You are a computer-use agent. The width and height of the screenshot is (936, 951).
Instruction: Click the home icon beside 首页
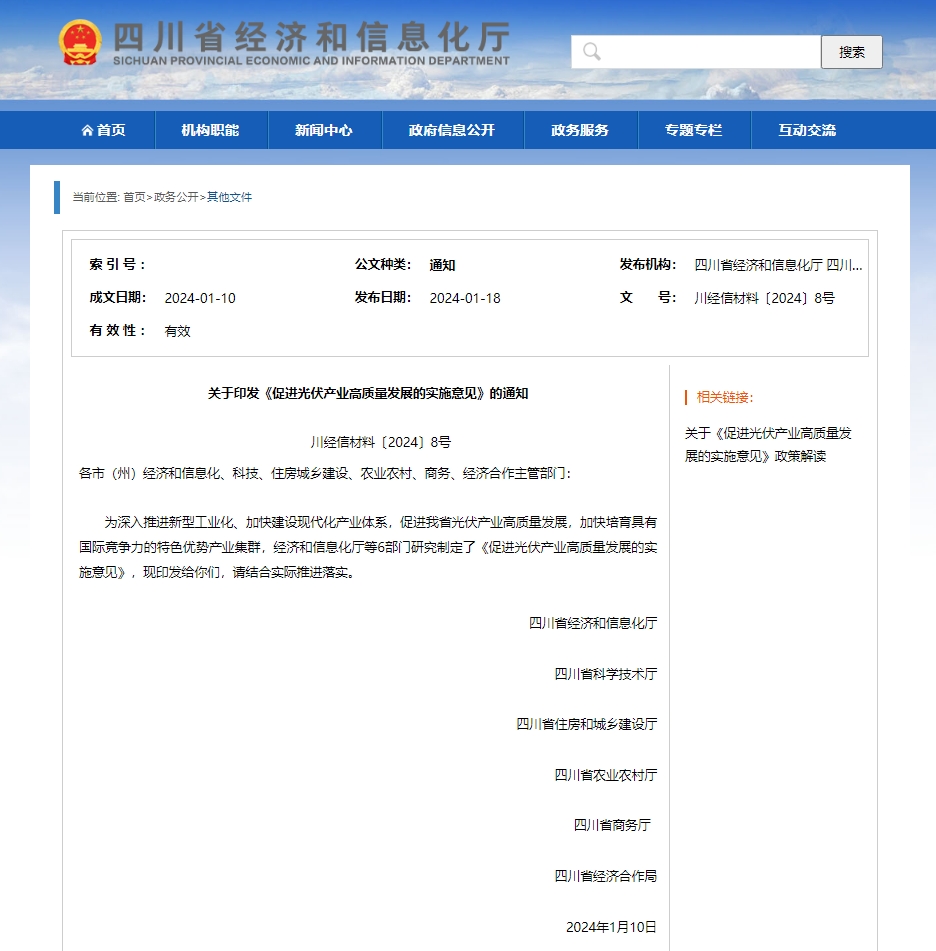87,130
